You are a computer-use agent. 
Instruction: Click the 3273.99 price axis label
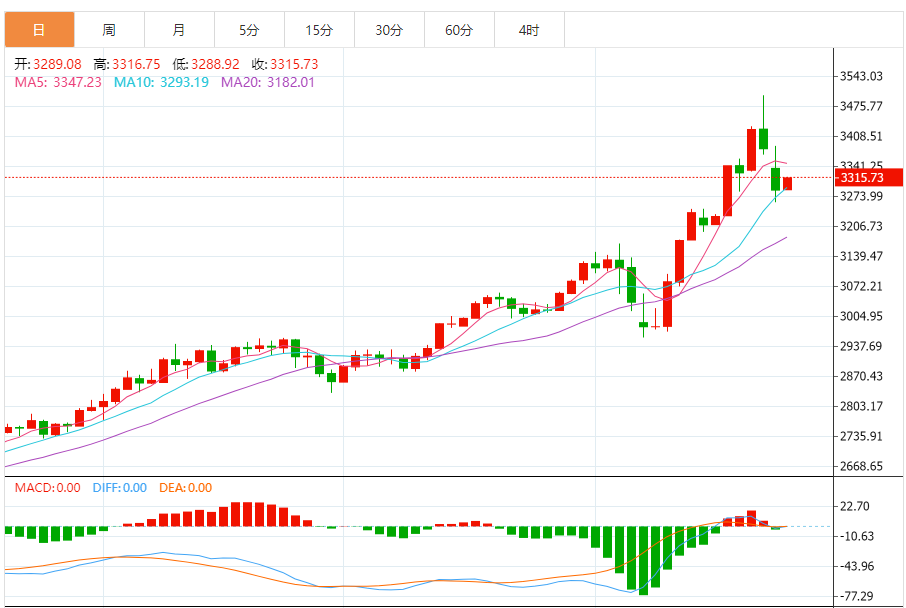pyautogui.click(x=862, y=196)
